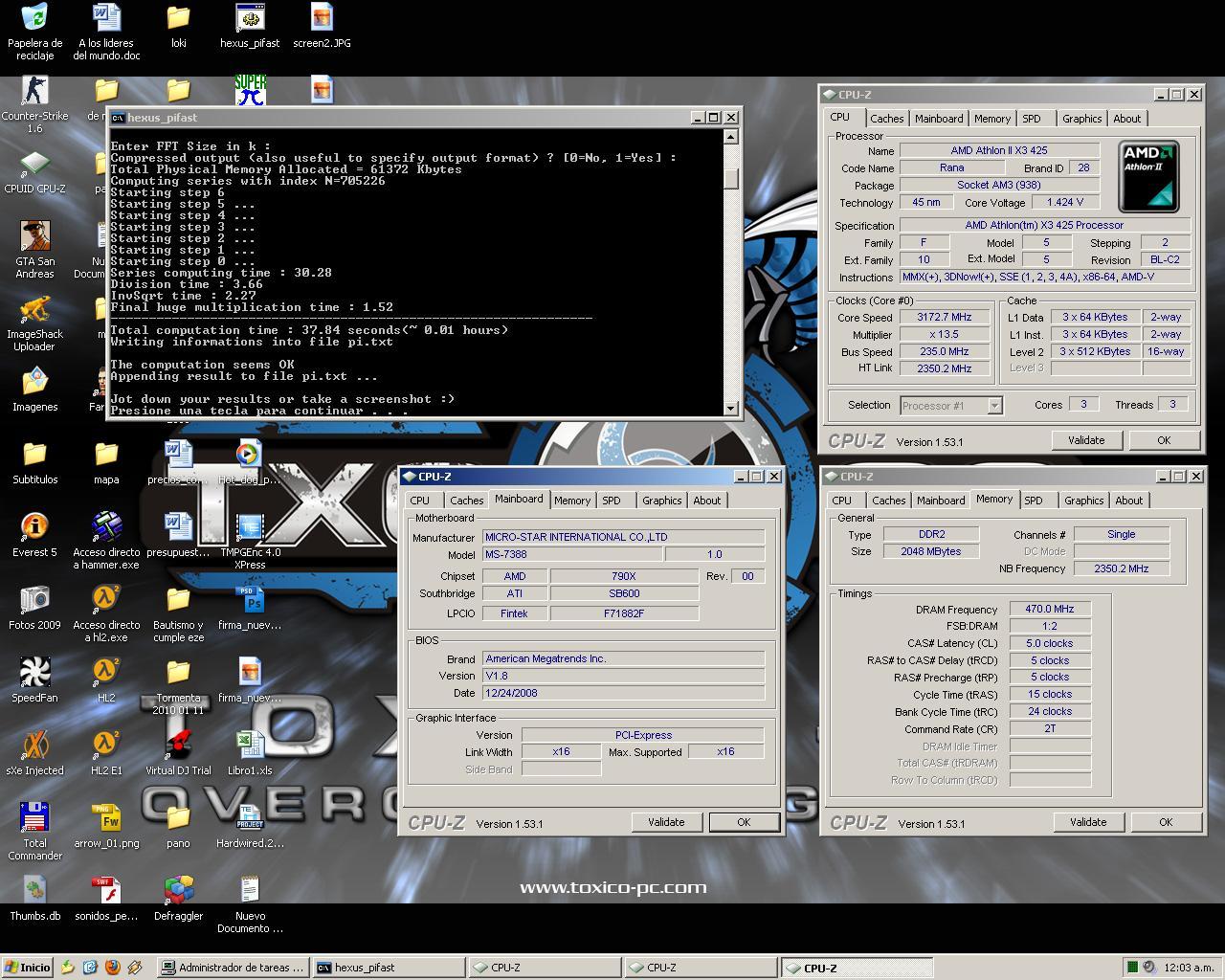Launch Firefox from quick launch bar
Screen dimensions: 1225x980
click(x=113, y=968)
